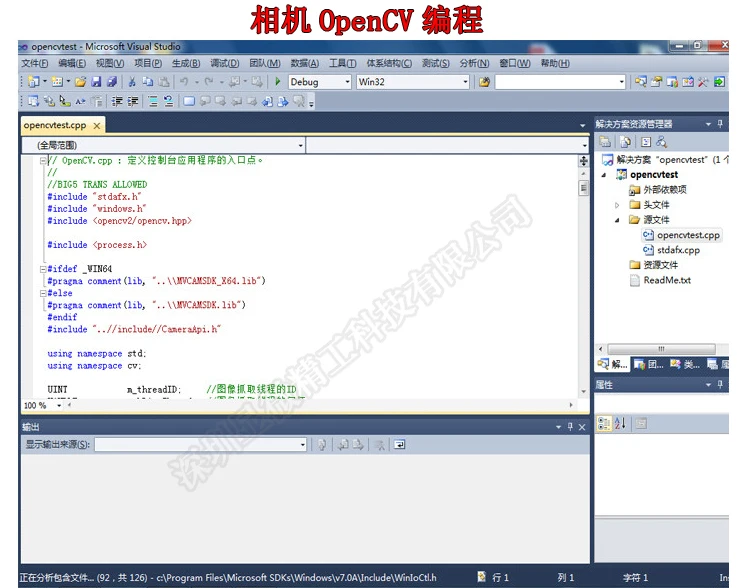The image size is (750, 588).
Task: Pin the Output panel
Action: coord(570,427)
